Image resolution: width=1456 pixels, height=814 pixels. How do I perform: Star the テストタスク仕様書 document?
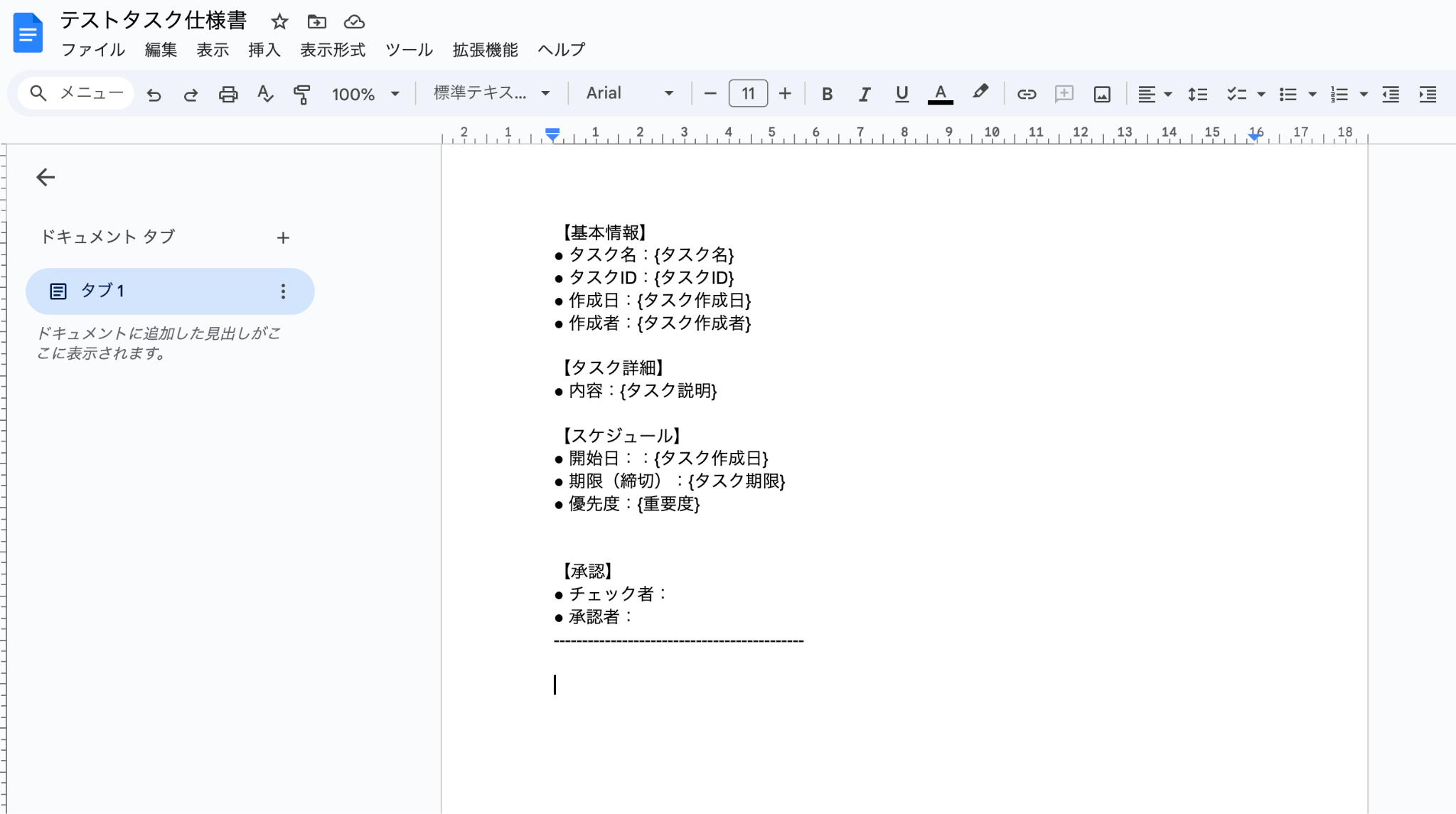point(279,22)
